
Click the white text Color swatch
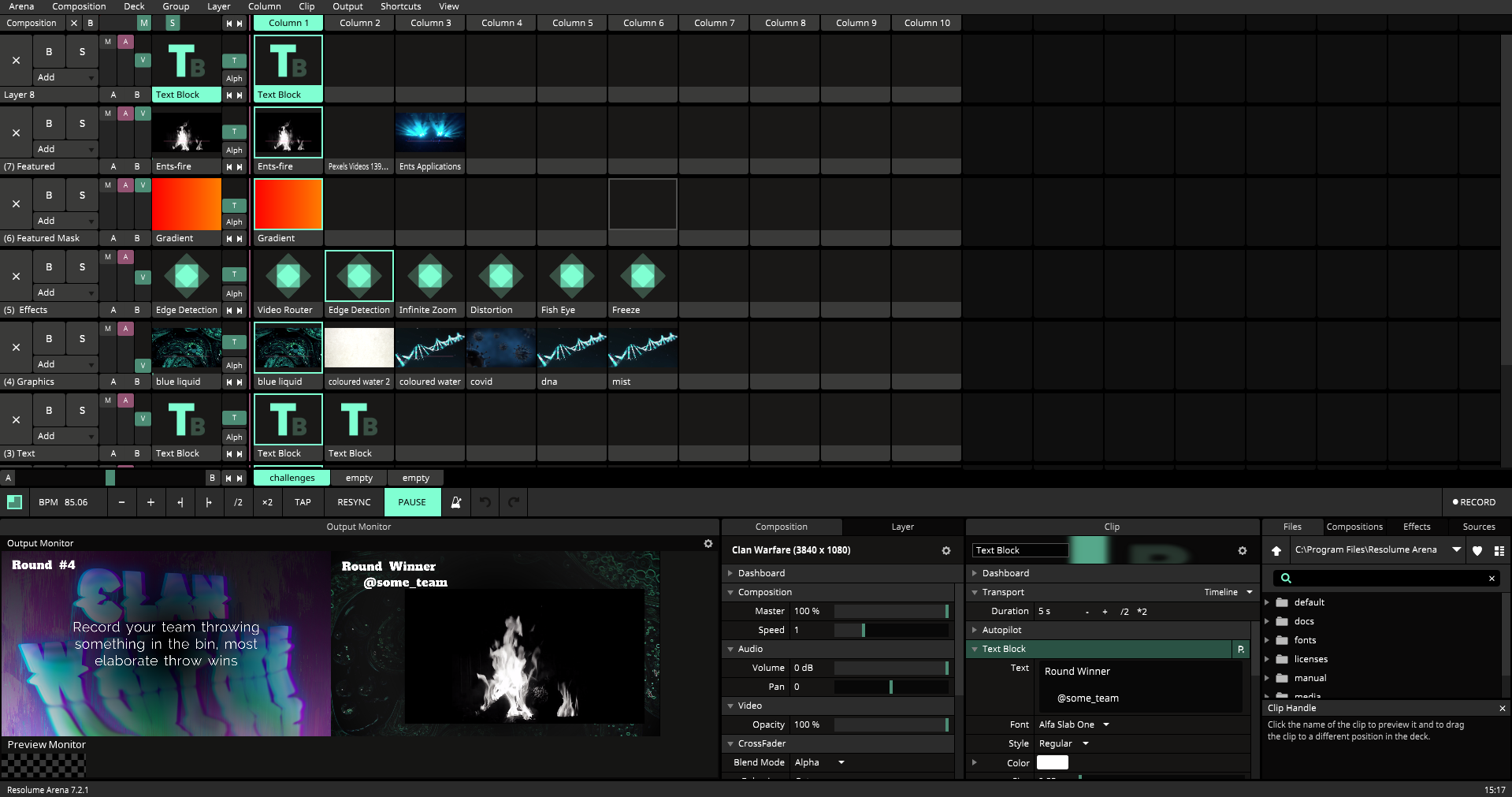coord(1052,762)
